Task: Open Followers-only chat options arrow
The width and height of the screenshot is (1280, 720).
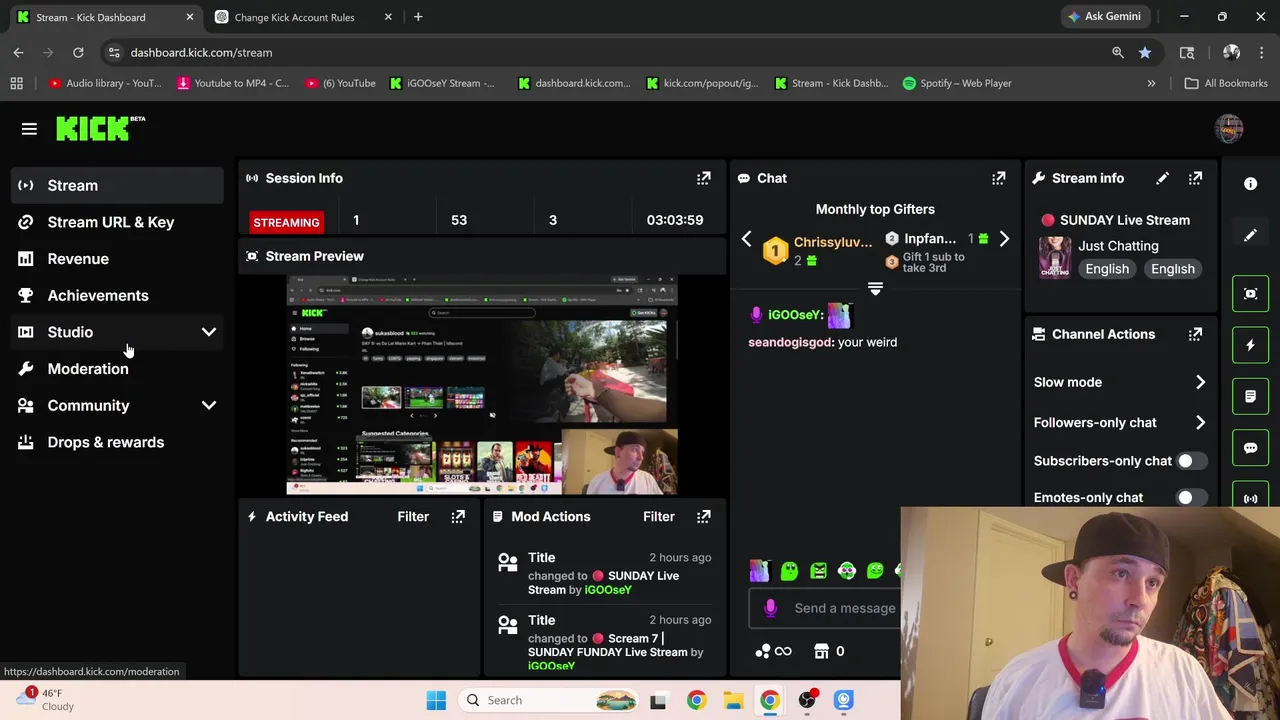Action: (1200, 422)
